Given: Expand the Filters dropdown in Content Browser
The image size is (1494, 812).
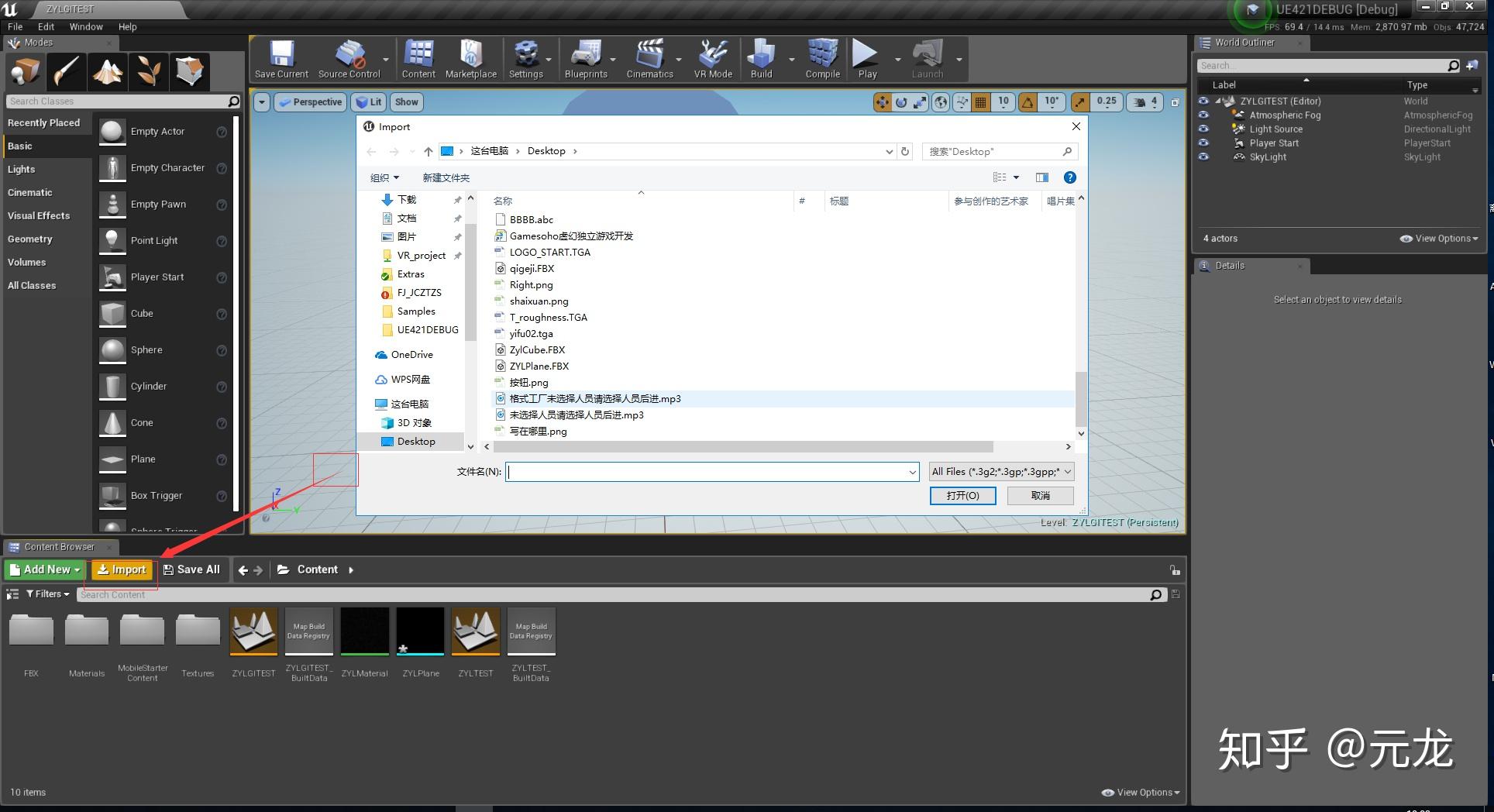Looking at the screenshot, I should coord(47,594).
